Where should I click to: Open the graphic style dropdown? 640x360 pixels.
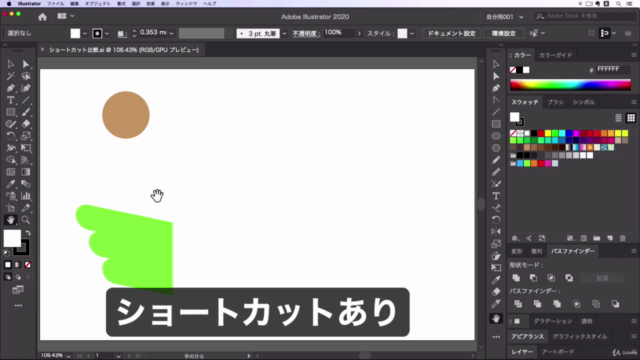click(x=412, y=33)
